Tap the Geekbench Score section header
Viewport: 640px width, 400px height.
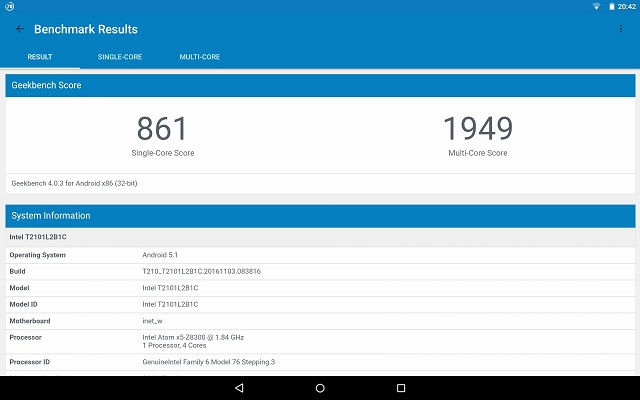[x=320, y=86]
